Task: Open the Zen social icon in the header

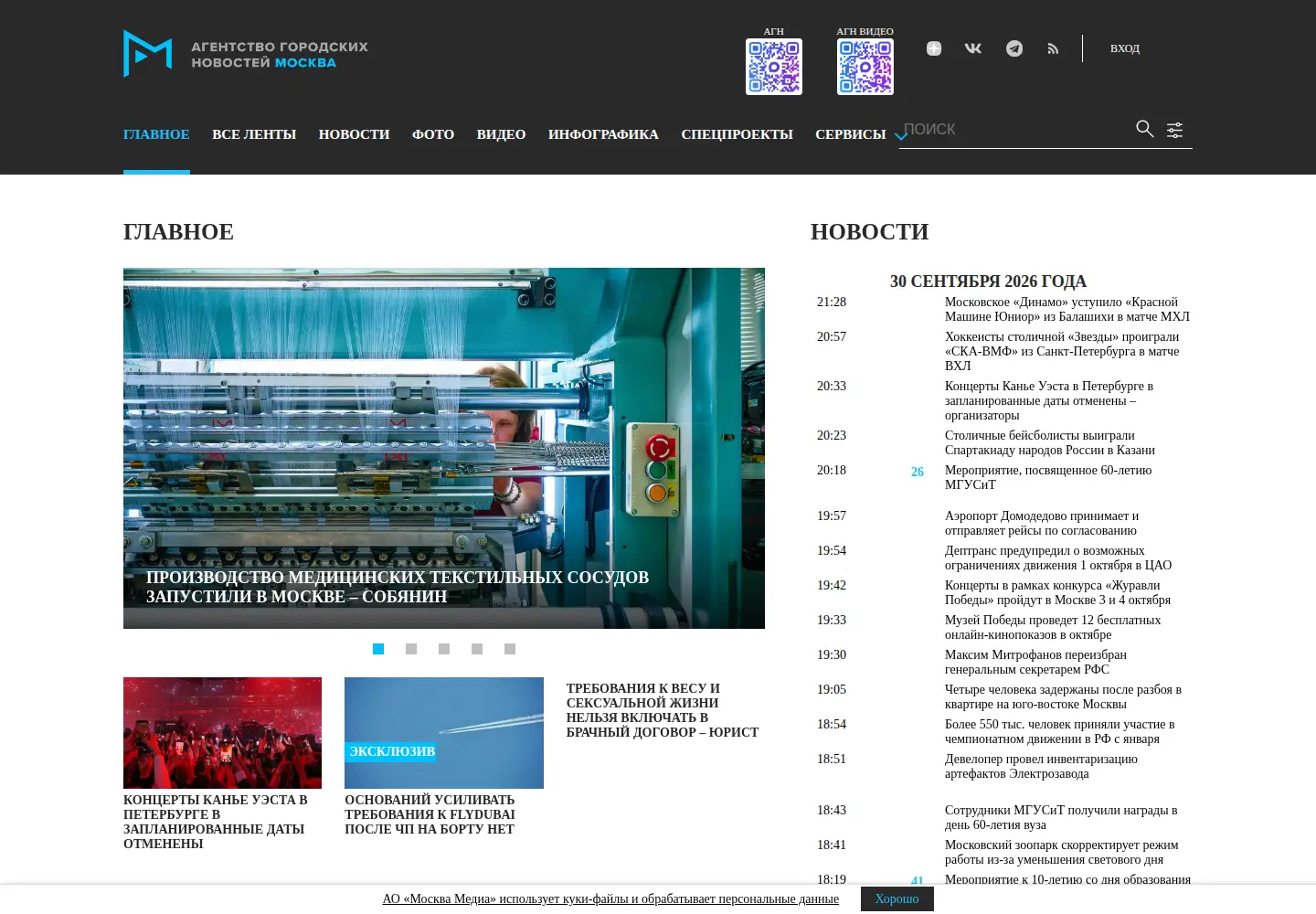Action: tap(934, 48)
